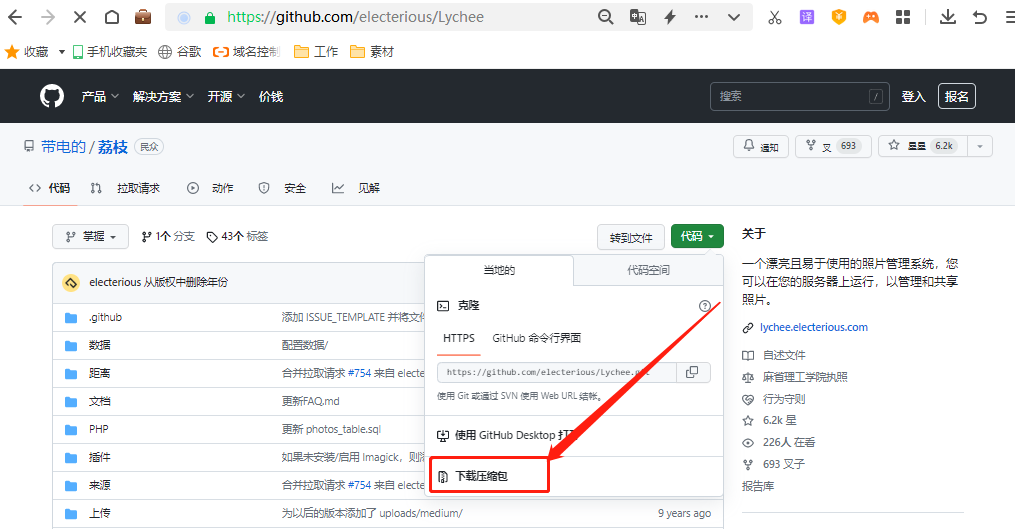Open the 谷歌 bookmark
This screenshot has width=1015, height=529.
(x=179, y=52)
